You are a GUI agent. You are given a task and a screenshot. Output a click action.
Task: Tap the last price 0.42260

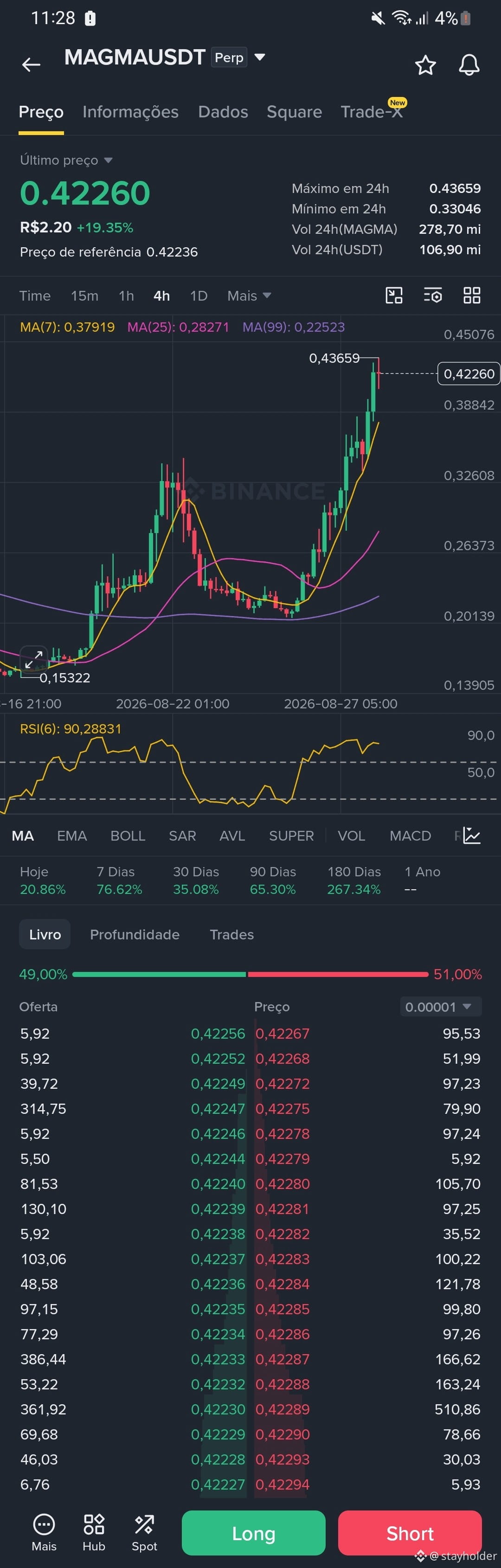click(84, 193)
